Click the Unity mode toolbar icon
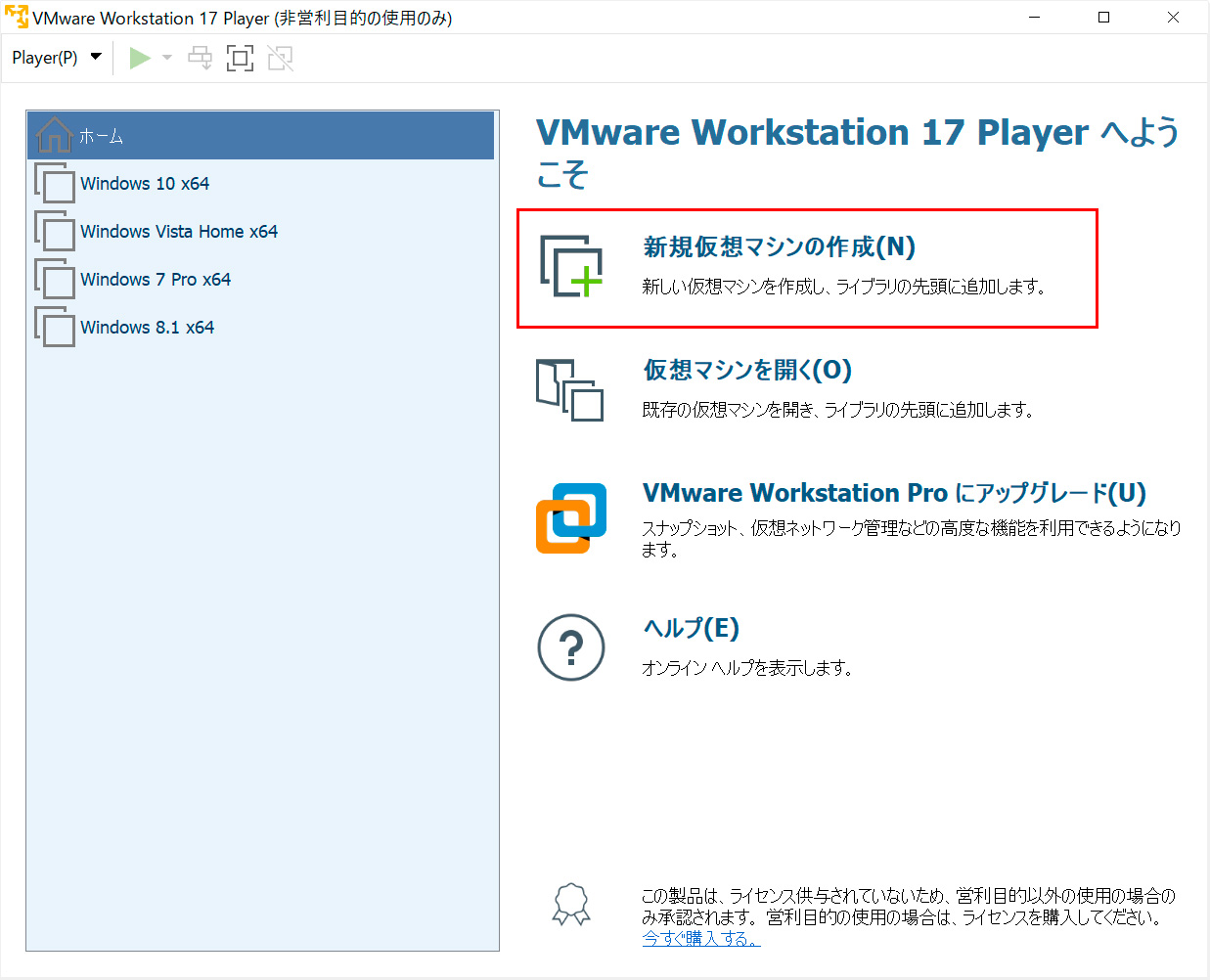This screenshot has width=1210, height=980. [x=281, y=57]
